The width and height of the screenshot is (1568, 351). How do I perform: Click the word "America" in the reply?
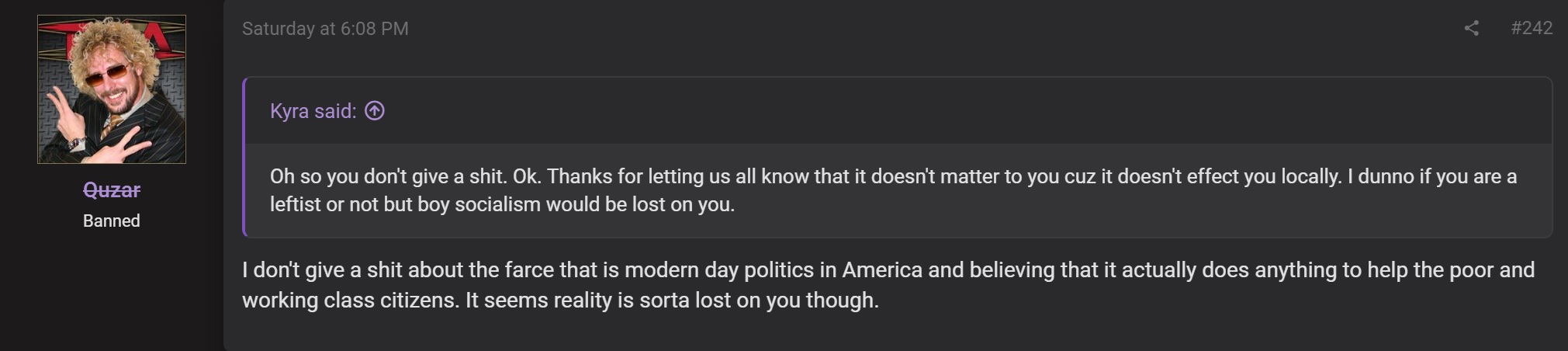point(882,270)
